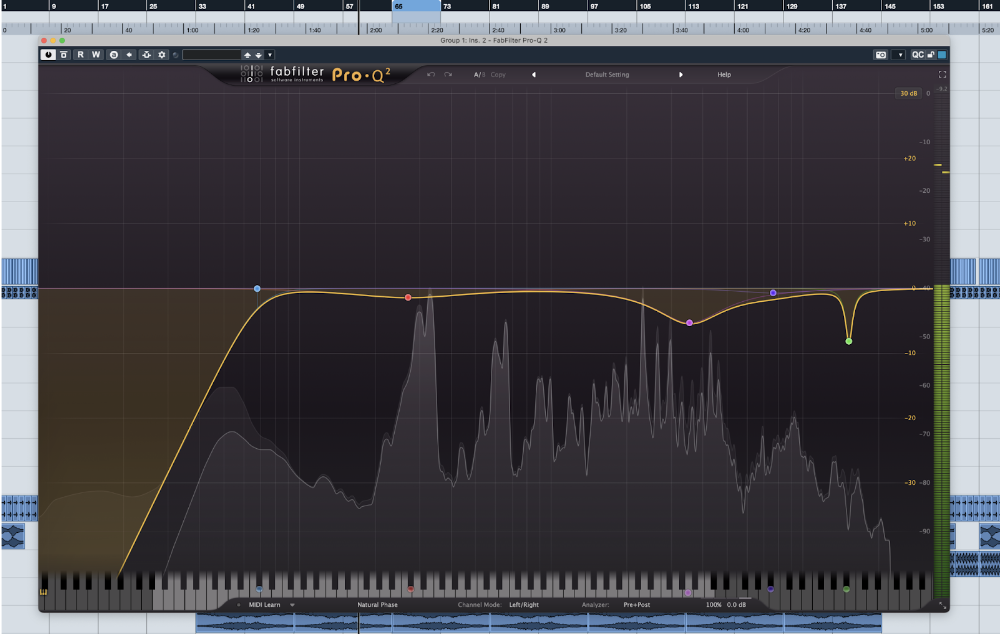Click the A/B compare button
Image resolution: width=1005 pixels, height=634 pixels.
tap(479, 75)
